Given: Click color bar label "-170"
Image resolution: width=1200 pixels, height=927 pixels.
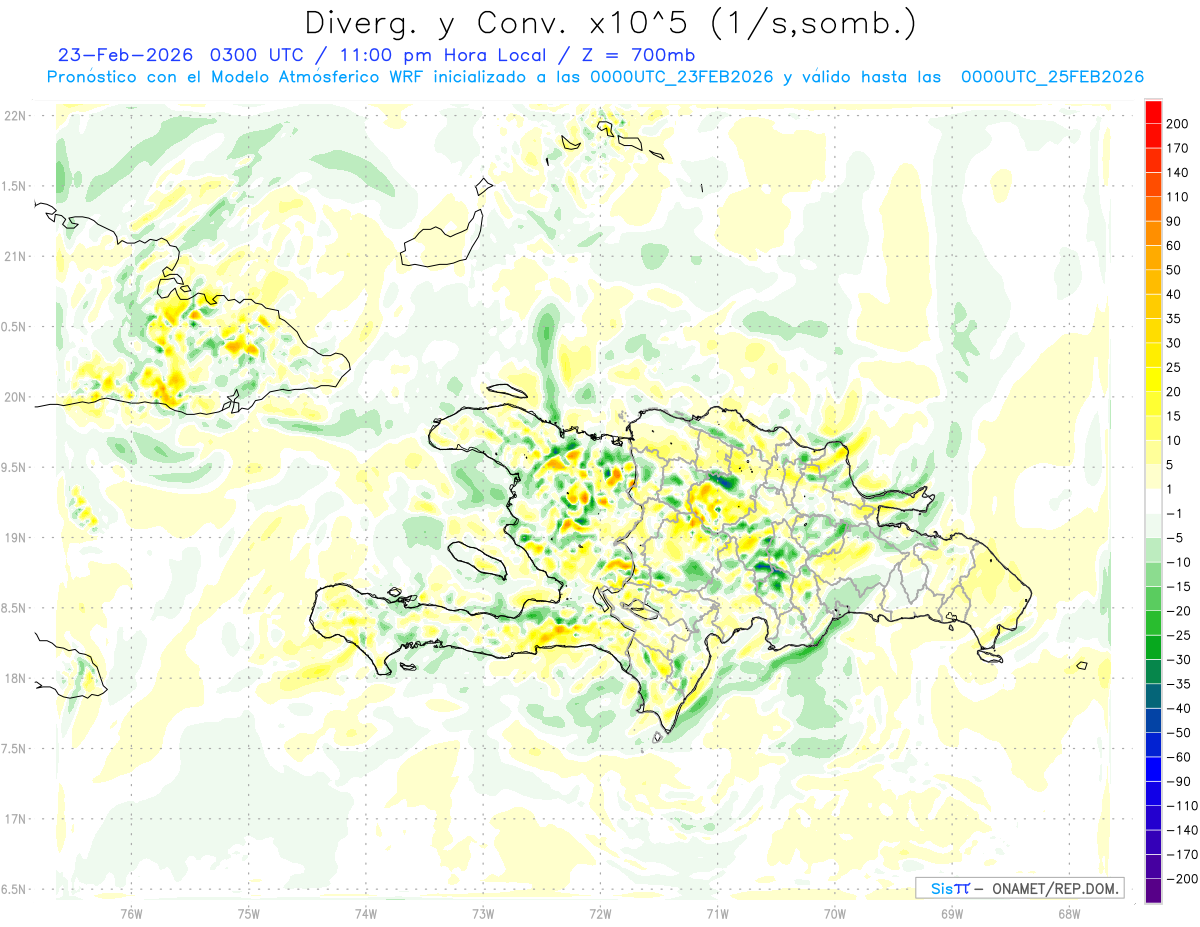Looking at the screenshot, I should (x=1181, y=855).
